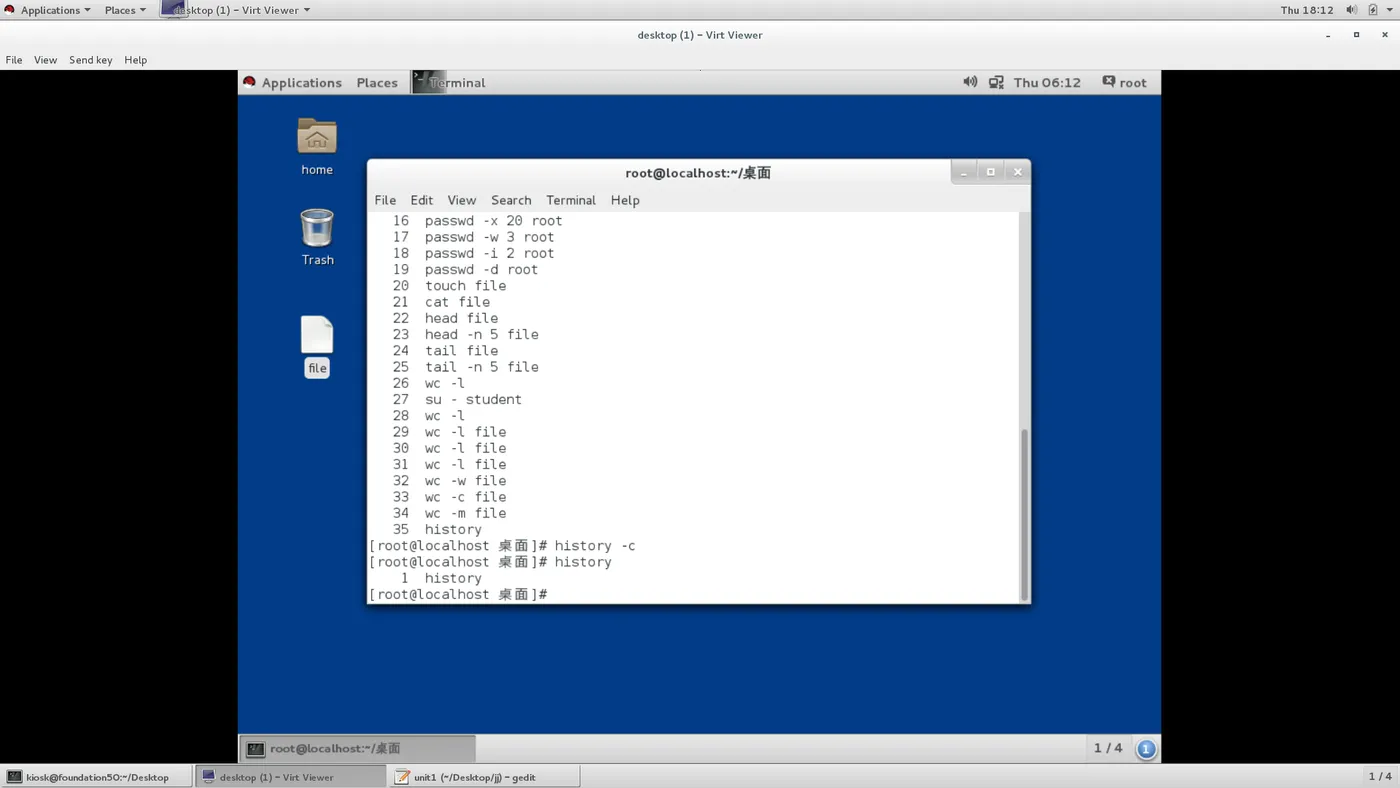Image resolution: width=1400 pixels, height=788 pixels.
Task: Open the guest clock Thu 06:12
Action: coord(1047,82)
